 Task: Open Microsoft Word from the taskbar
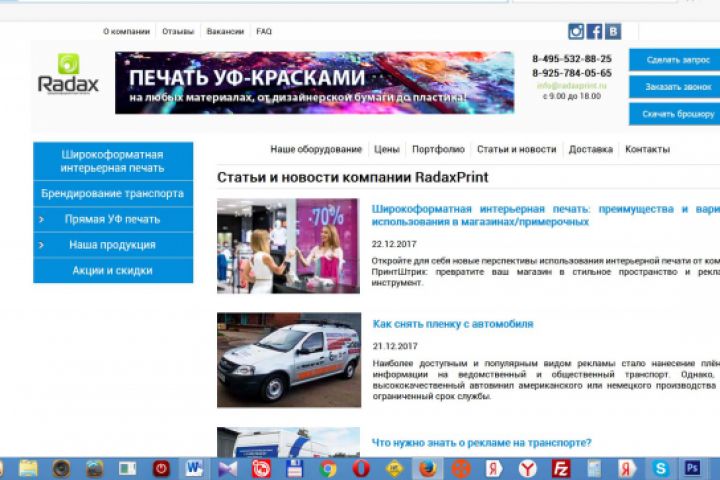pyautogui.click(x=194, y=469)
